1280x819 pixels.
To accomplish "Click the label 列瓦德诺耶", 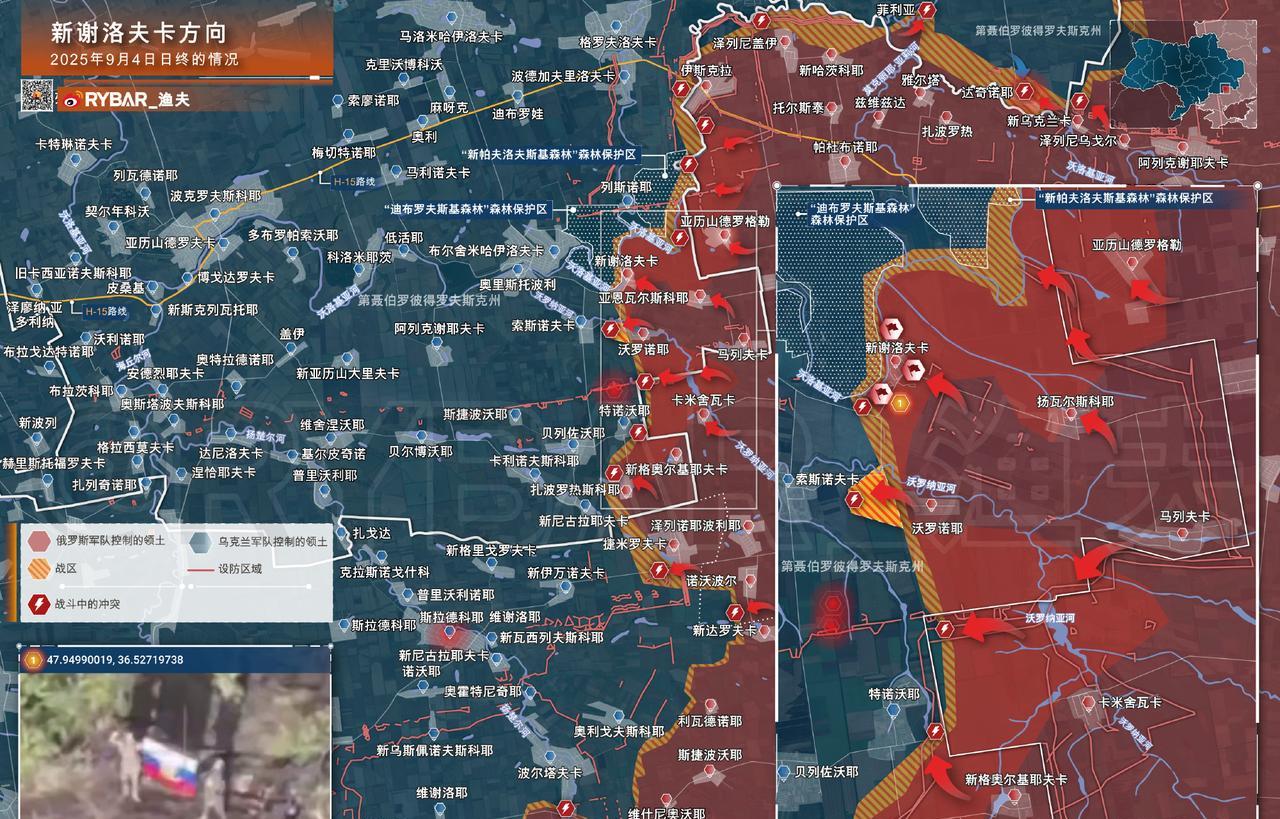I will (146, 173).
